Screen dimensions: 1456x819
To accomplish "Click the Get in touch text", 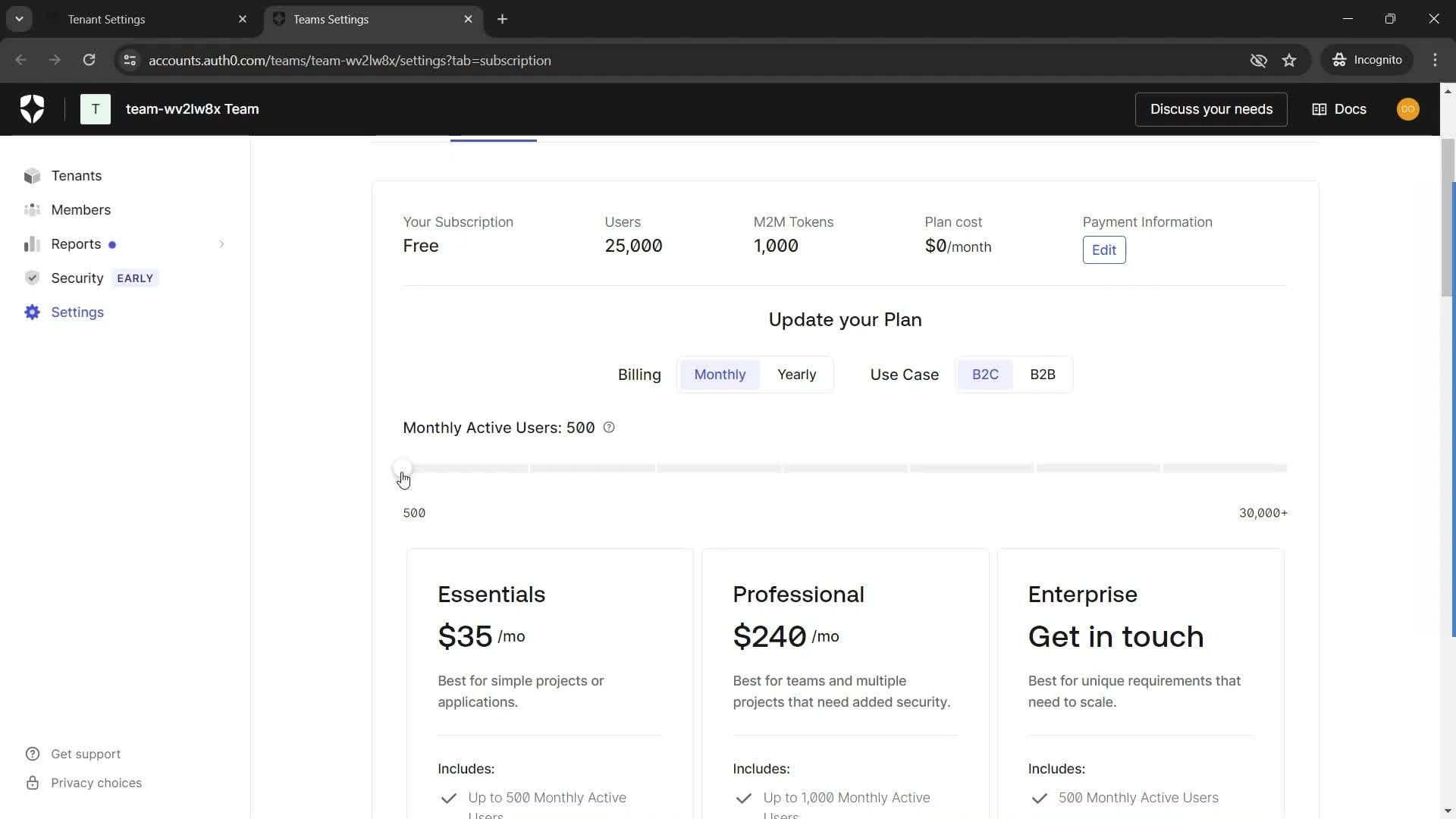I will pyautogui.click(x=1116, y=636).
